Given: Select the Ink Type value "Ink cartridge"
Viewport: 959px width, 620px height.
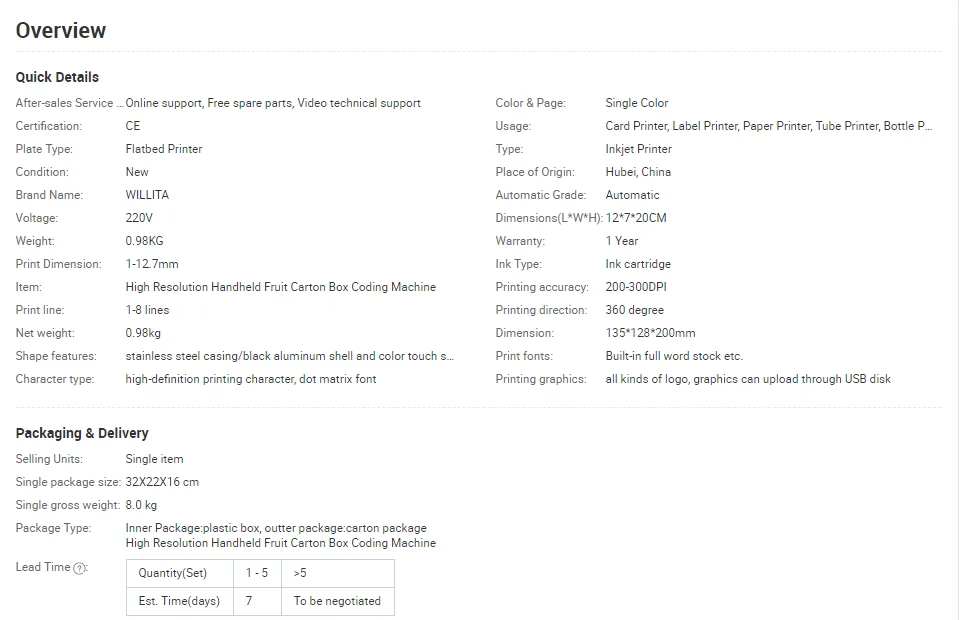Looking at the screenshot, I should (638, 264).
